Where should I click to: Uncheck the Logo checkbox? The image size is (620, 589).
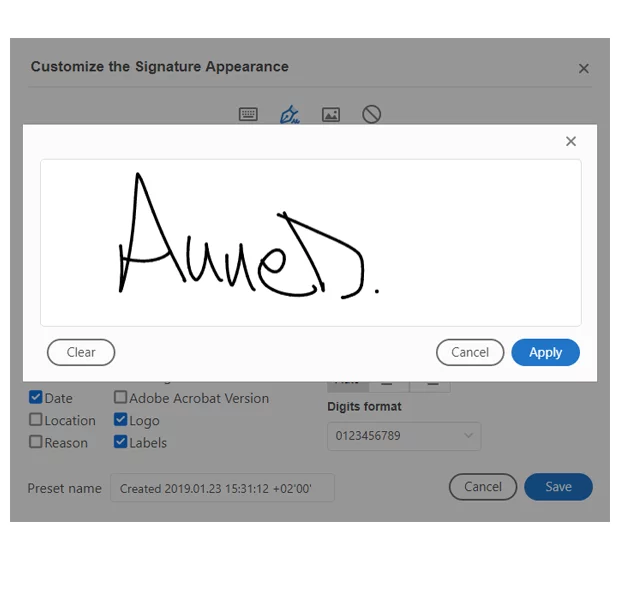[120, 419]
